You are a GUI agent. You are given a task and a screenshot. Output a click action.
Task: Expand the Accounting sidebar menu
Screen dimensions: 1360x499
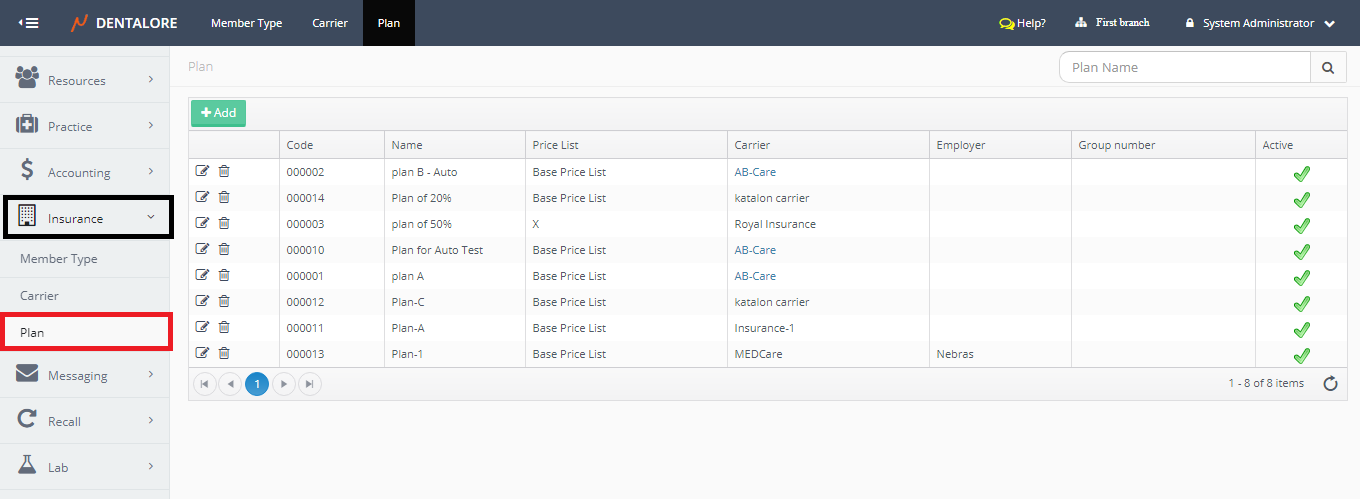(x=85, y=172)
